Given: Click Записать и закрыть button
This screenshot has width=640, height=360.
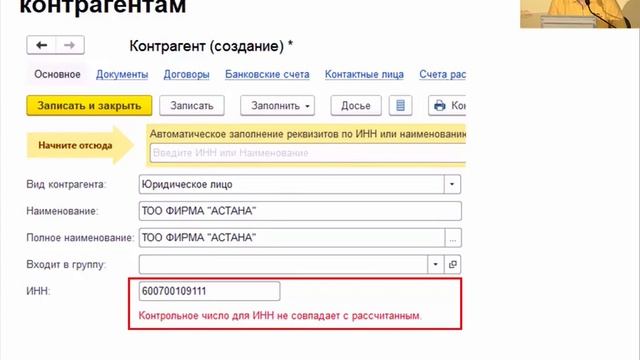Looking at the screenshot, I should coord(89,106).
